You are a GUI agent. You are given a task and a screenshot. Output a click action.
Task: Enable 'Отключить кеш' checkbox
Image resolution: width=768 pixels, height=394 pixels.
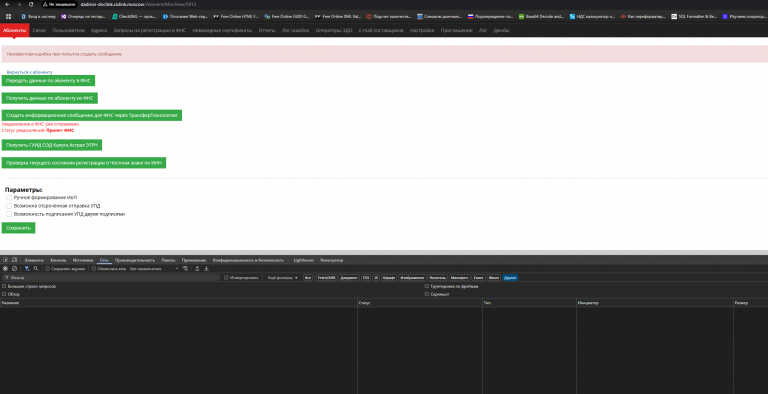pyautogui.click(x=94, y=269)
